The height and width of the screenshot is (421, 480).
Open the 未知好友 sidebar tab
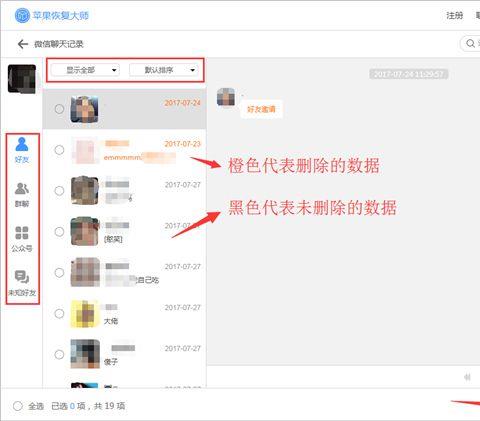(22, 283)
